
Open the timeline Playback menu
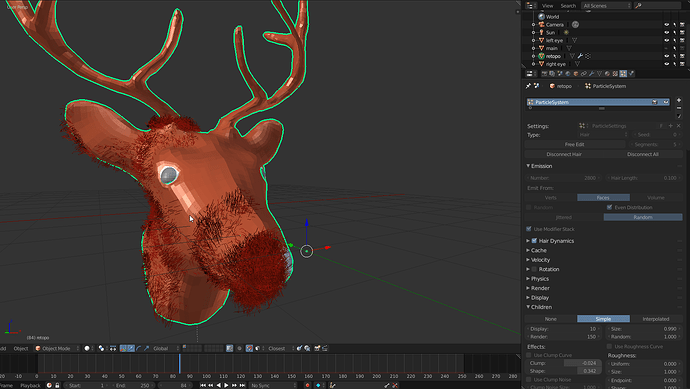[x=30, y=385]
